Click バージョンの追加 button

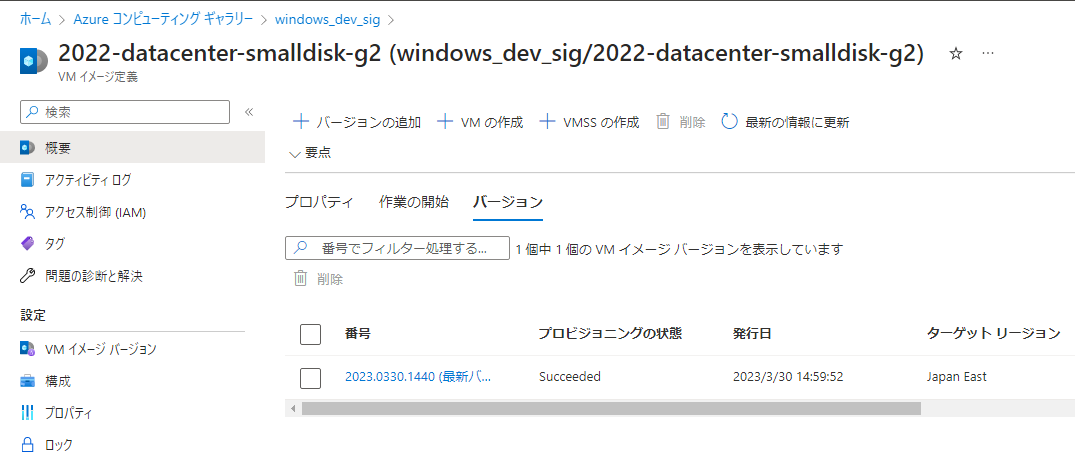[x=357, y=122]
